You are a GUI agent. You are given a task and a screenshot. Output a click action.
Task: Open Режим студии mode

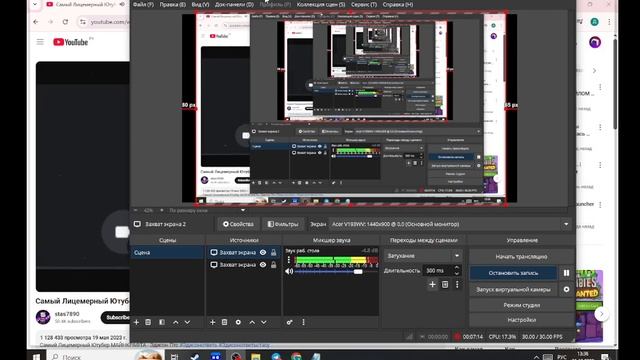point(521,305)
